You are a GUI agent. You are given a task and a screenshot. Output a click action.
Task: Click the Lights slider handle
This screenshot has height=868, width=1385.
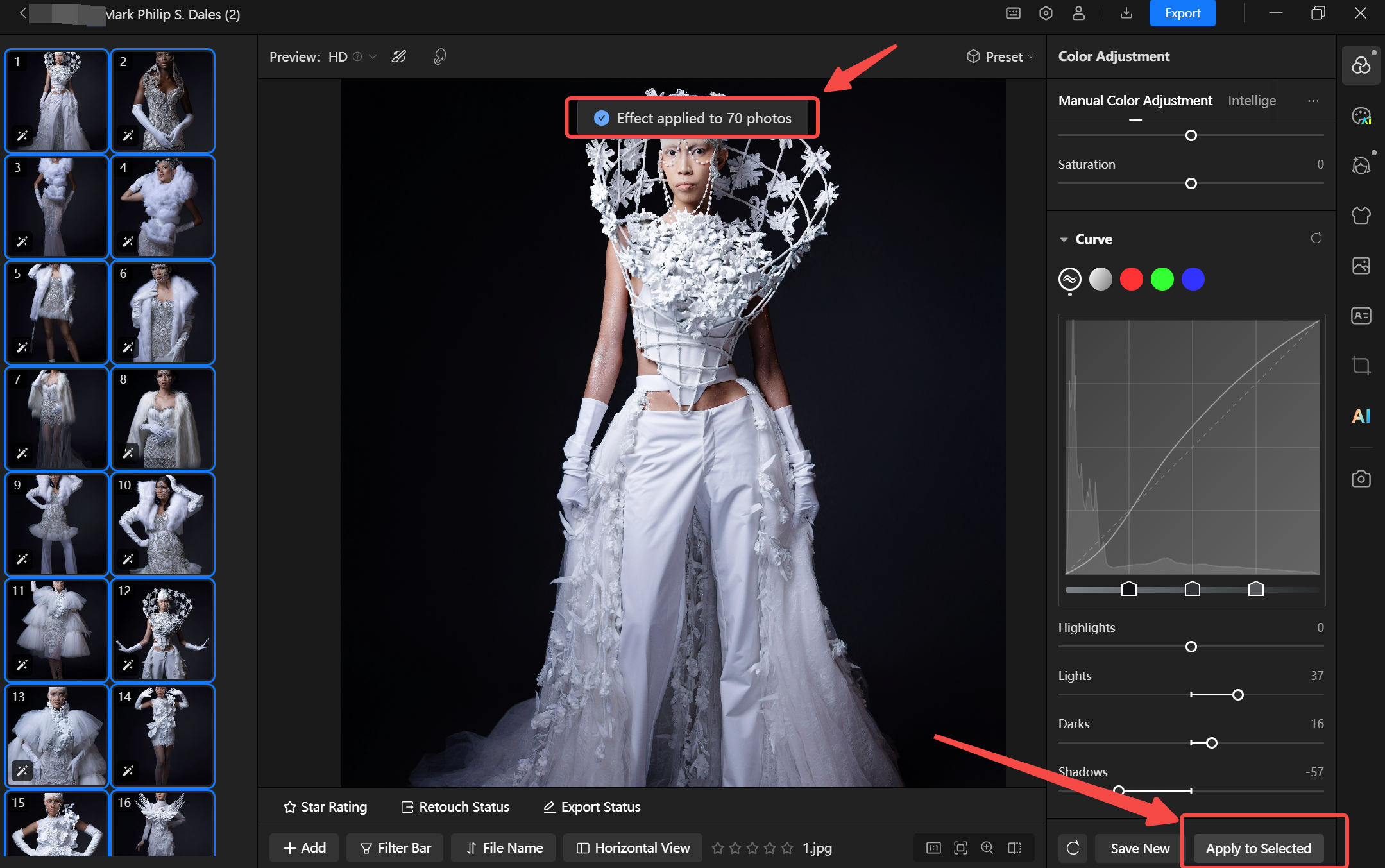1238,695
